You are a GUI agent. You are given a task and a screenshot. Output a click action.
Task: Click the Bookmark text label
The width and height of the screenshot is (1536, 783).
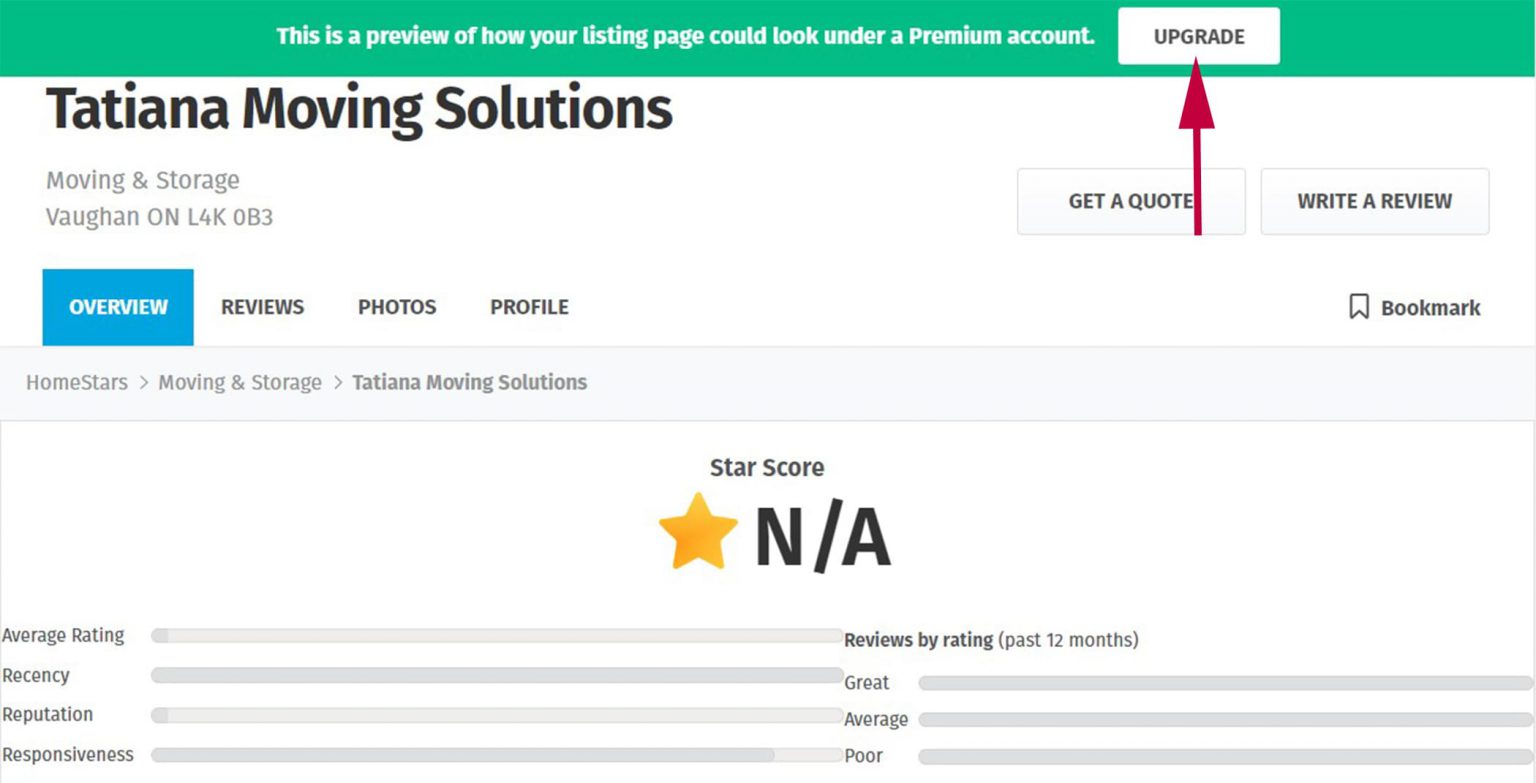[x=1430, y=308]
